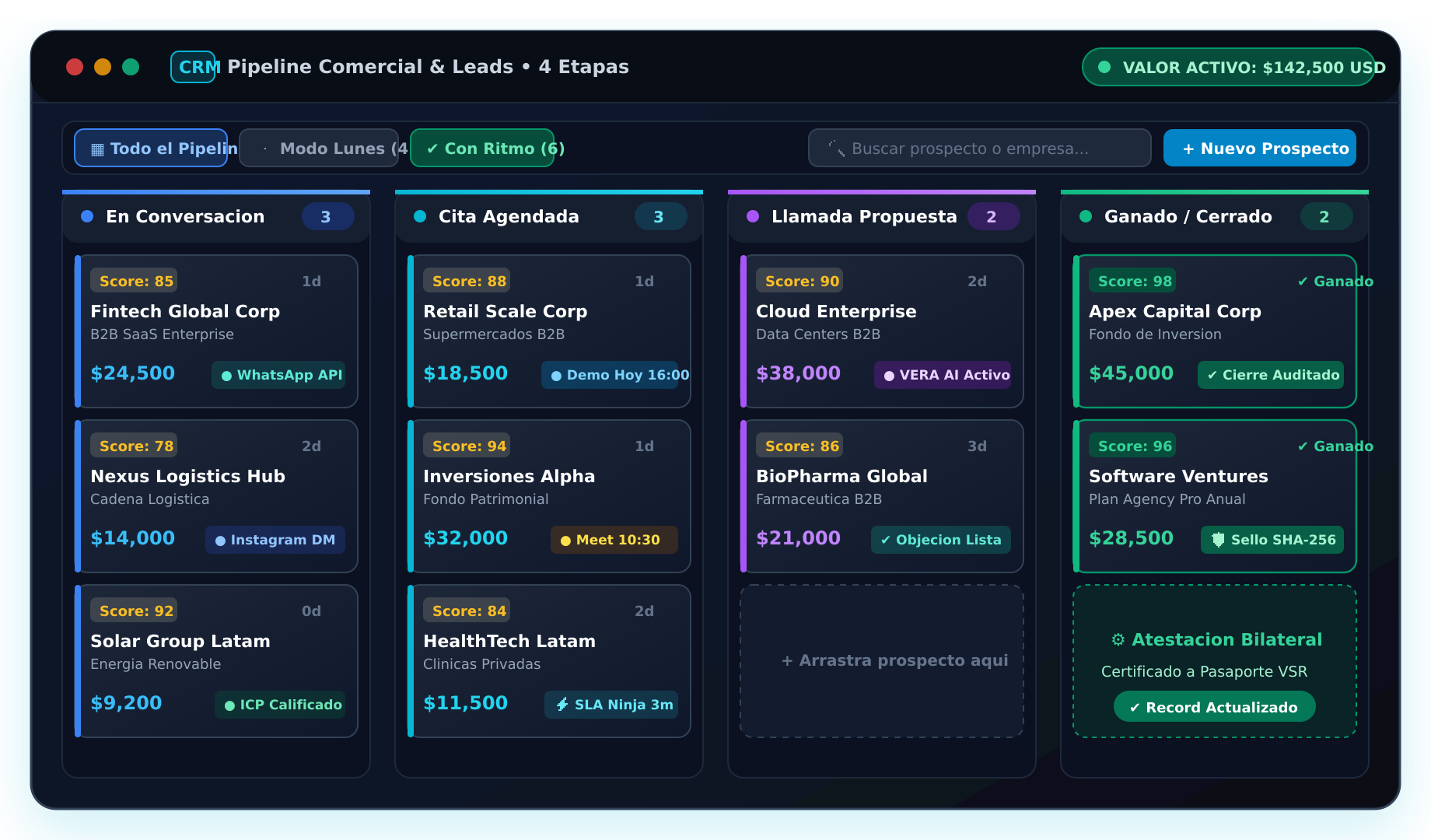1431x840 pixels.
Task: Open the Nexus Logistics Hub card
Action: point(216,496)
